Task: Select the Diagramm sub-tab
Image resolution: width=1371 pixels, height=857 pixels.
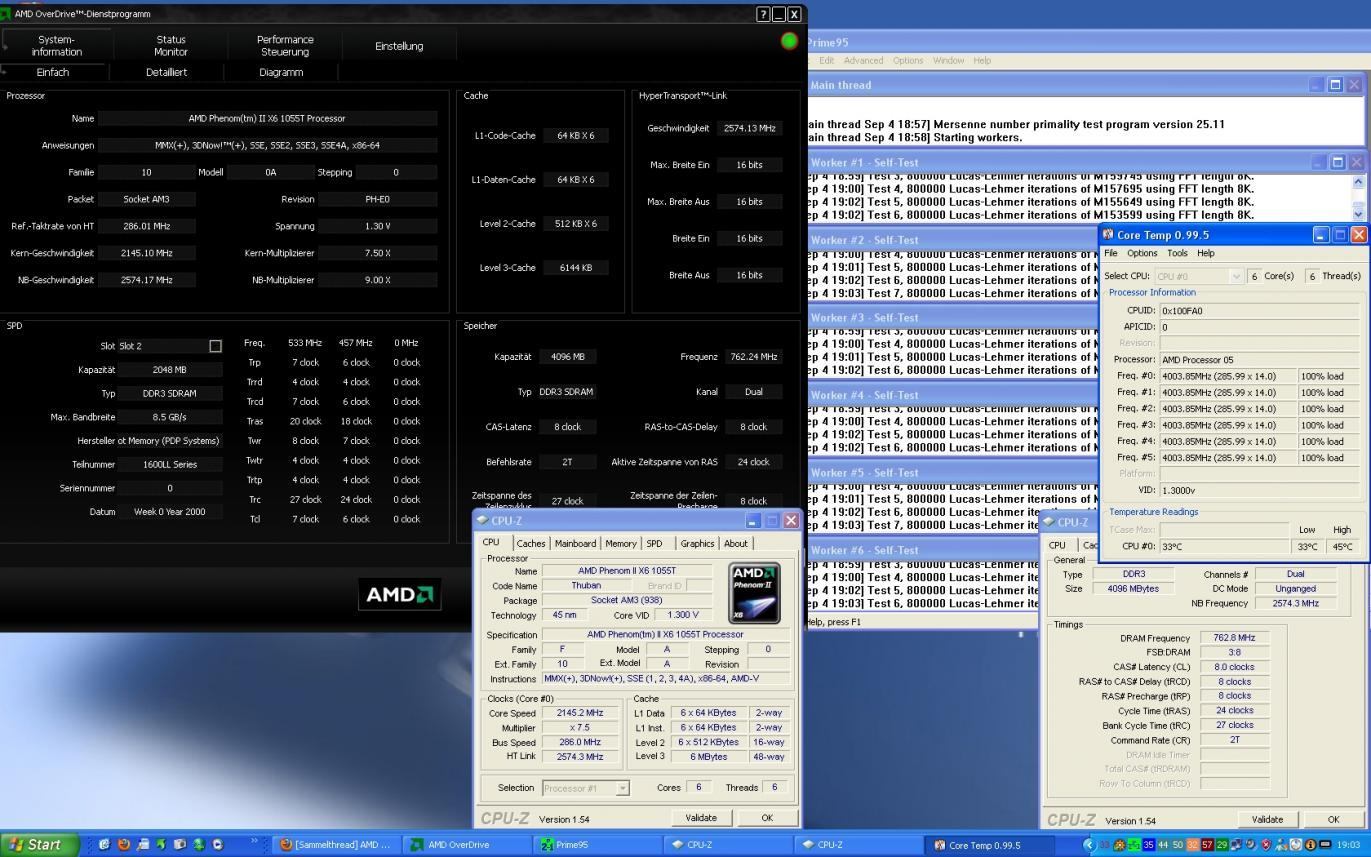Action: (281, 72)
